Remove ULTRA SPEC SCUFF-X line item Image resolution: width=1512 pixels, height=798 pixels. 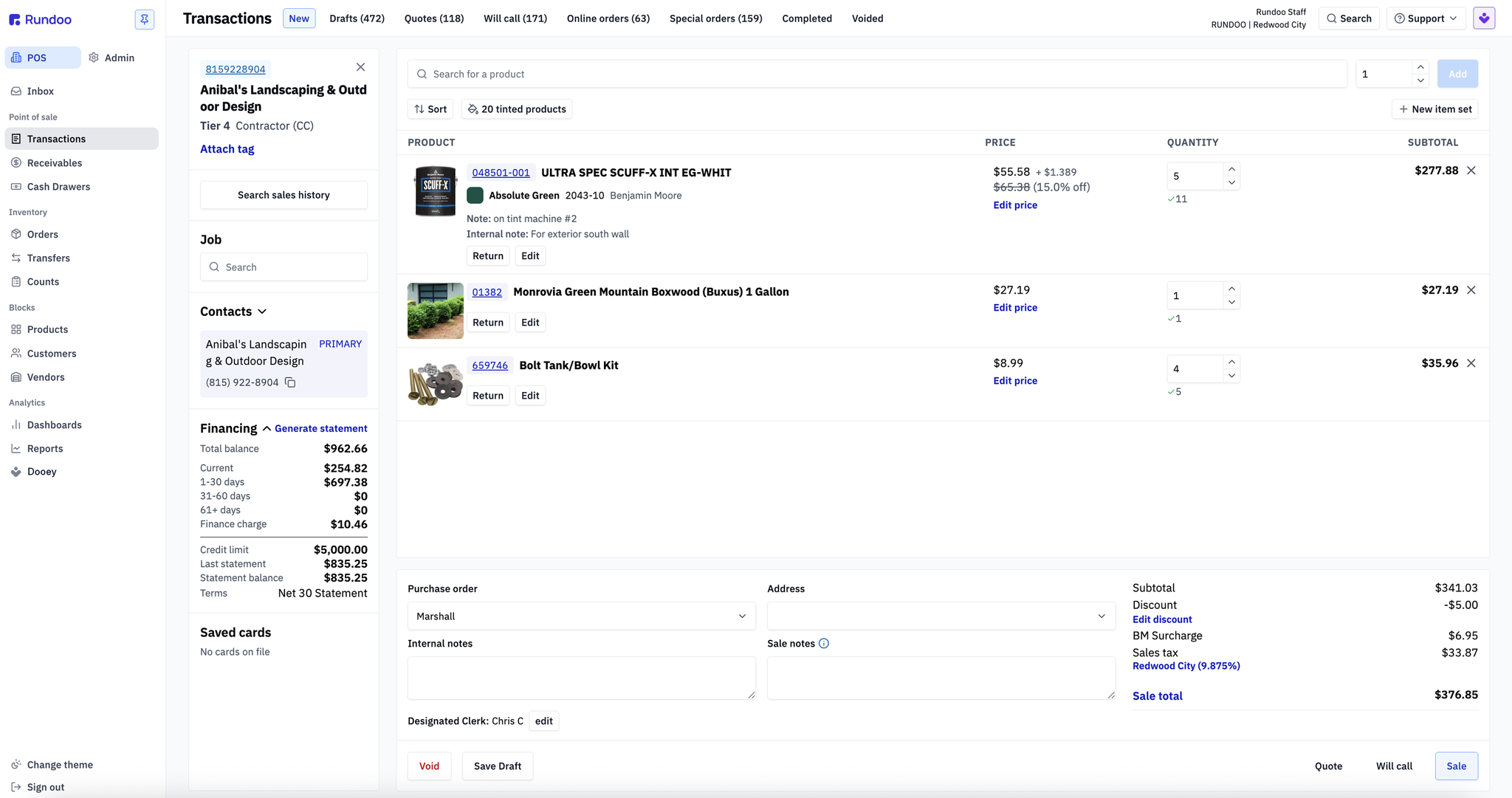(x=1471, y=171)
